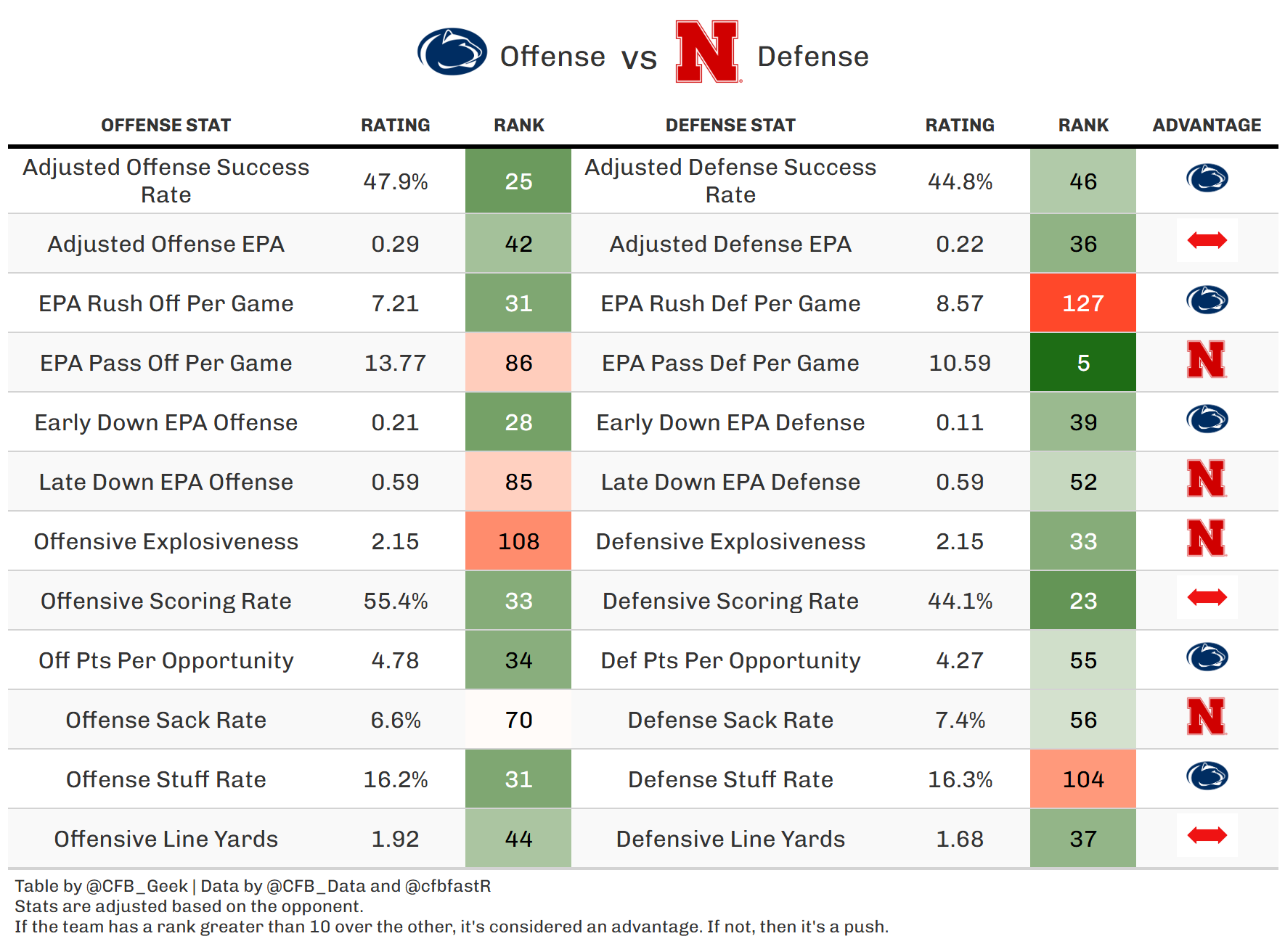This screenshot has height=952, width=1285.
Task: Click push arrow in Line Yards row
Action: (x=1207, y=835)
